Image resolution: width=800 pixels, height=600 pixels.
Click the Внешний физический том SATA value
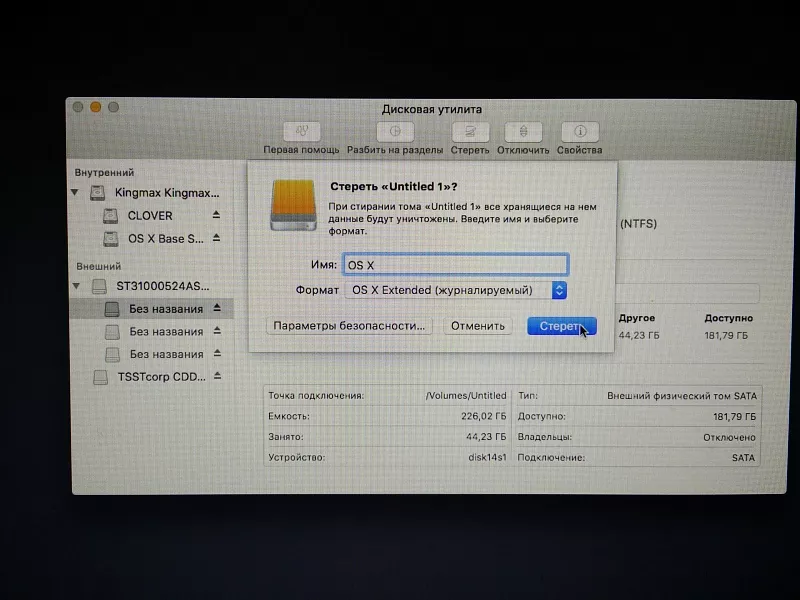pos(682,396)
